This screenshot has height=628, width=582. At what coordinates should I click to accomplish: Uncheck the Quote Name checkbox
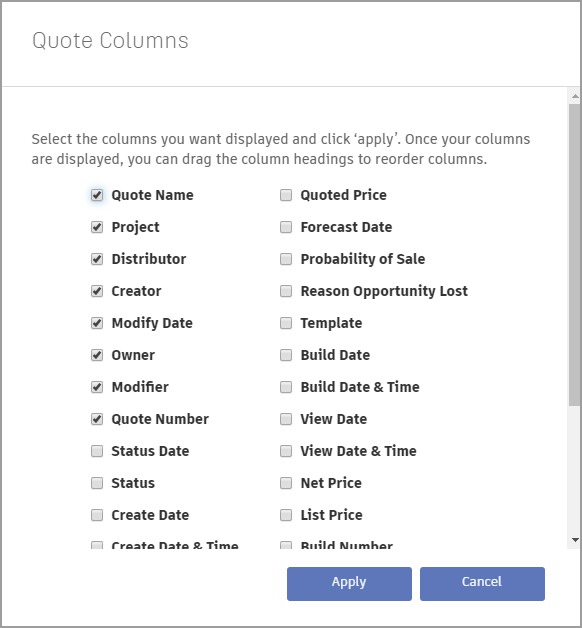[97, 195]
